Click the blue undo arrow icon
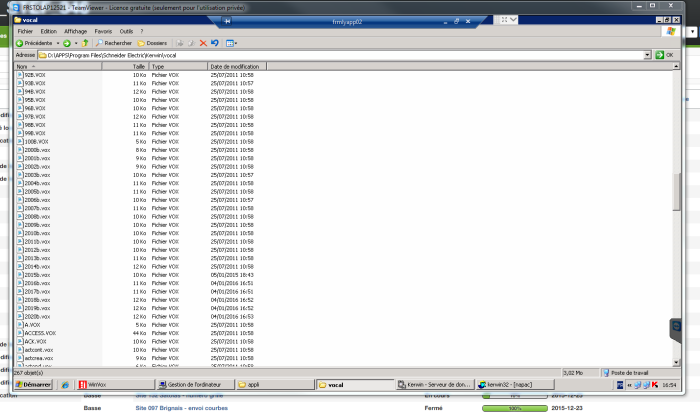 point(215,43)
